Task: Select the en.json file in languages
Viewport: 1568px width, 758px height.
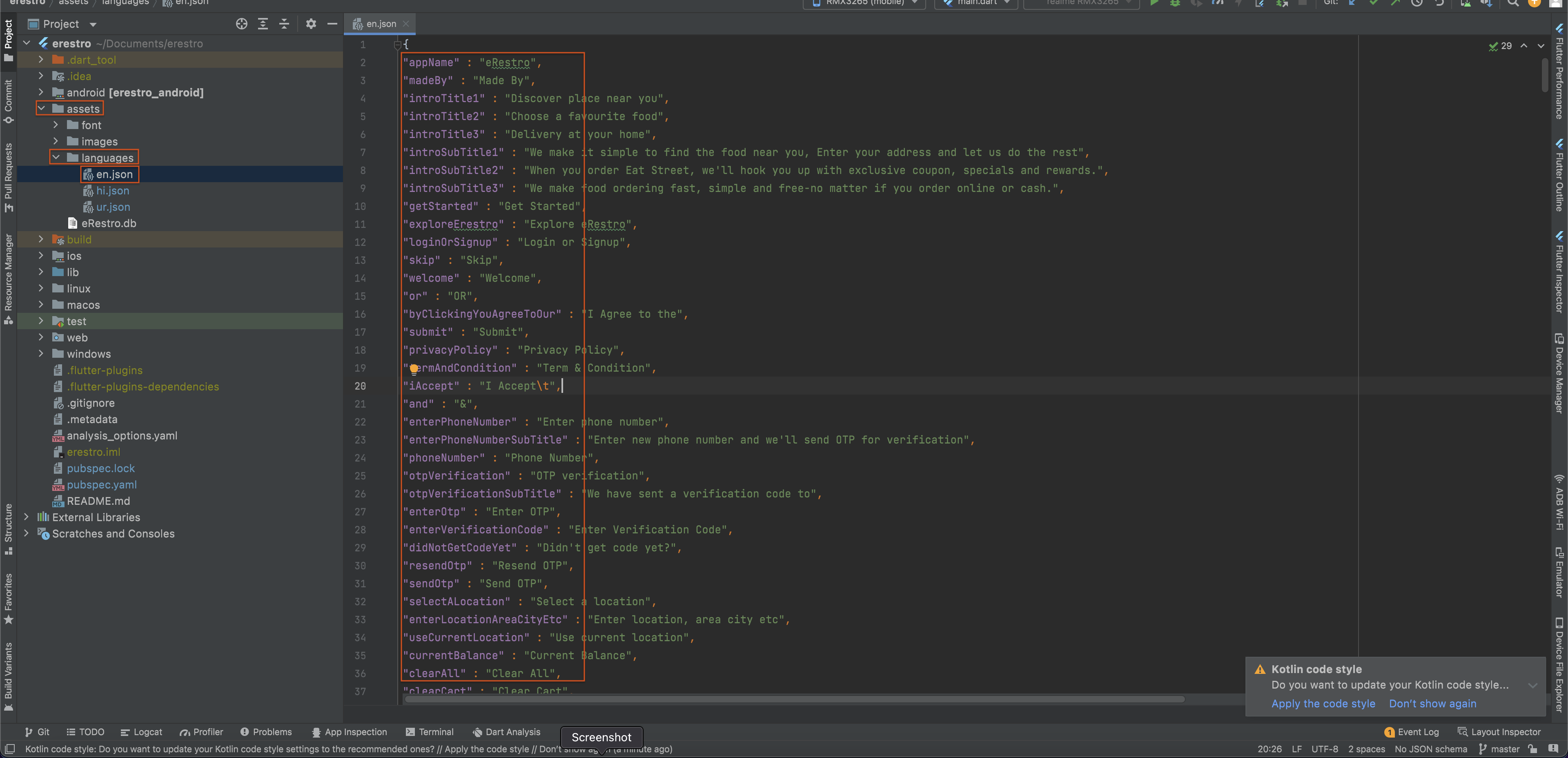Action: (x=113, y=174)
